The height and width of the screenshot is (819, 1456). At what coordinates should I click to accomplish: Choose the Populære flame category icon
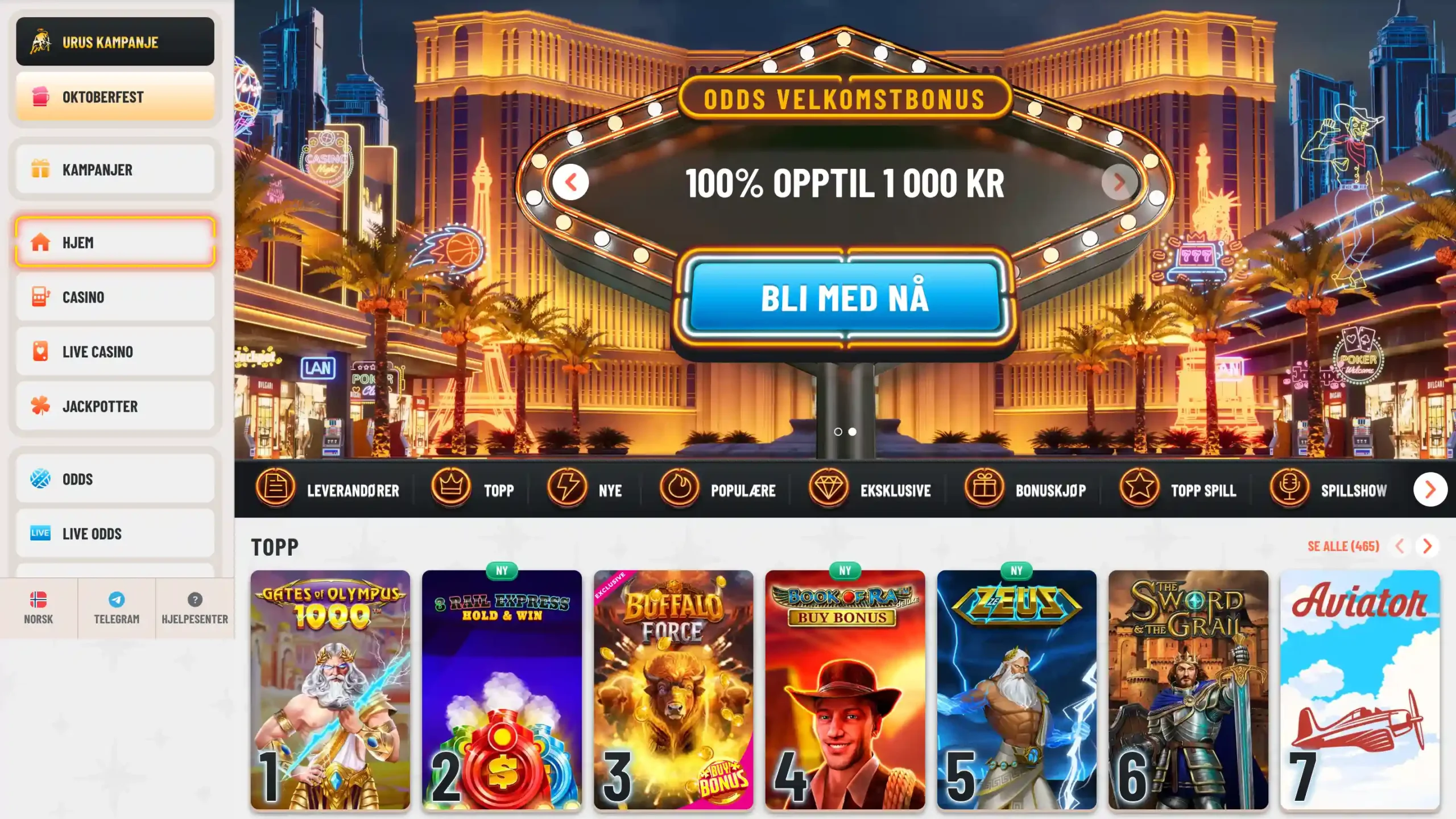[x=679, y=488]
